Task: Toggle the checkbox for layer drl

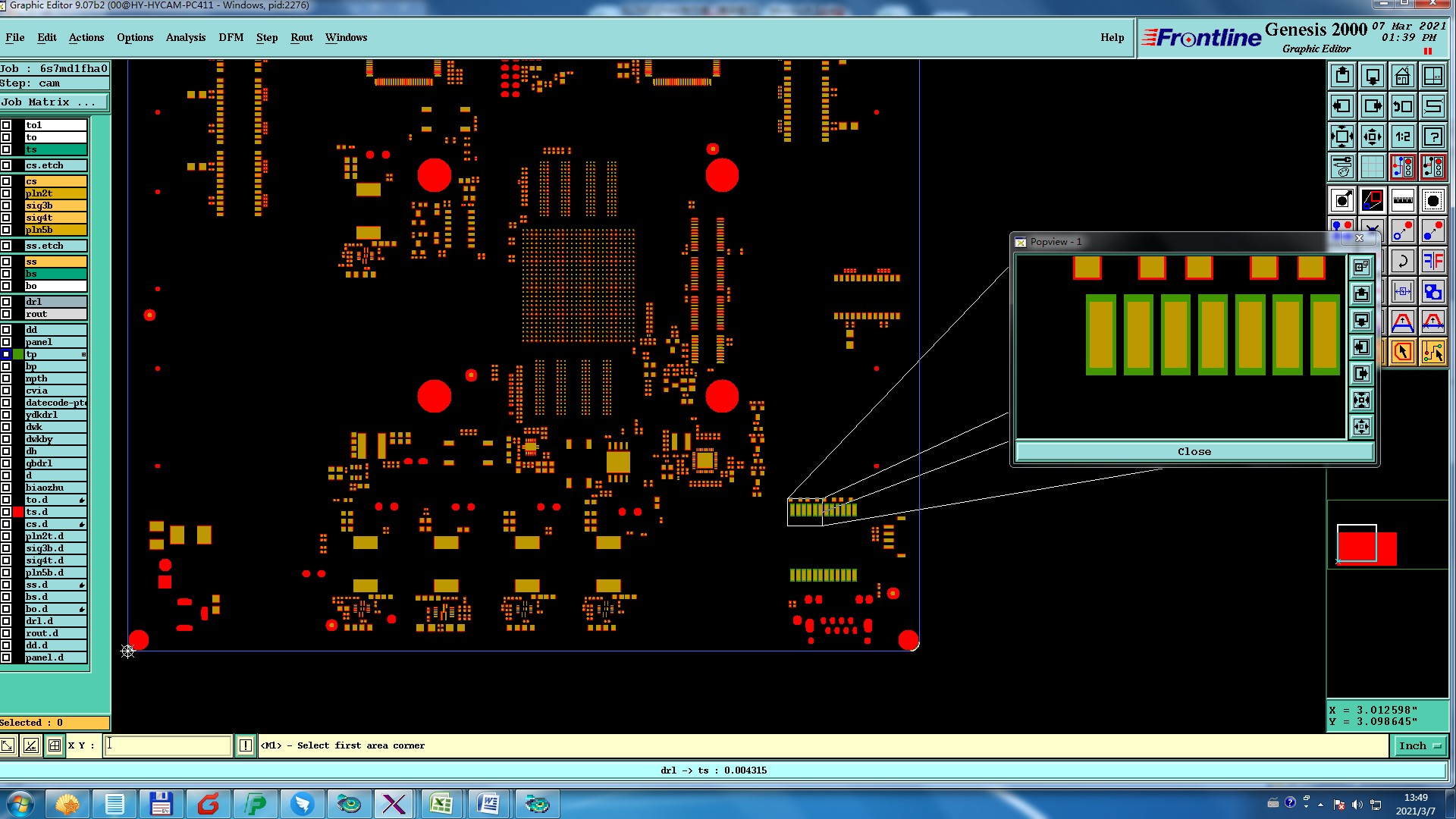Action: click(6, 302)
